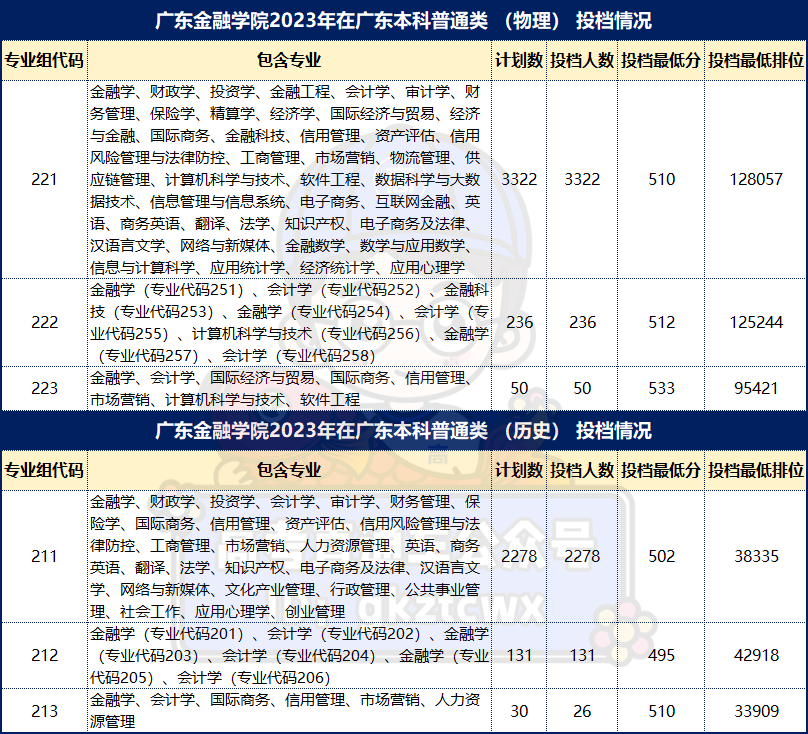The image size is (808, 734).
Task: Select admitted count 236 in row 222
Action: coord(582,322)
